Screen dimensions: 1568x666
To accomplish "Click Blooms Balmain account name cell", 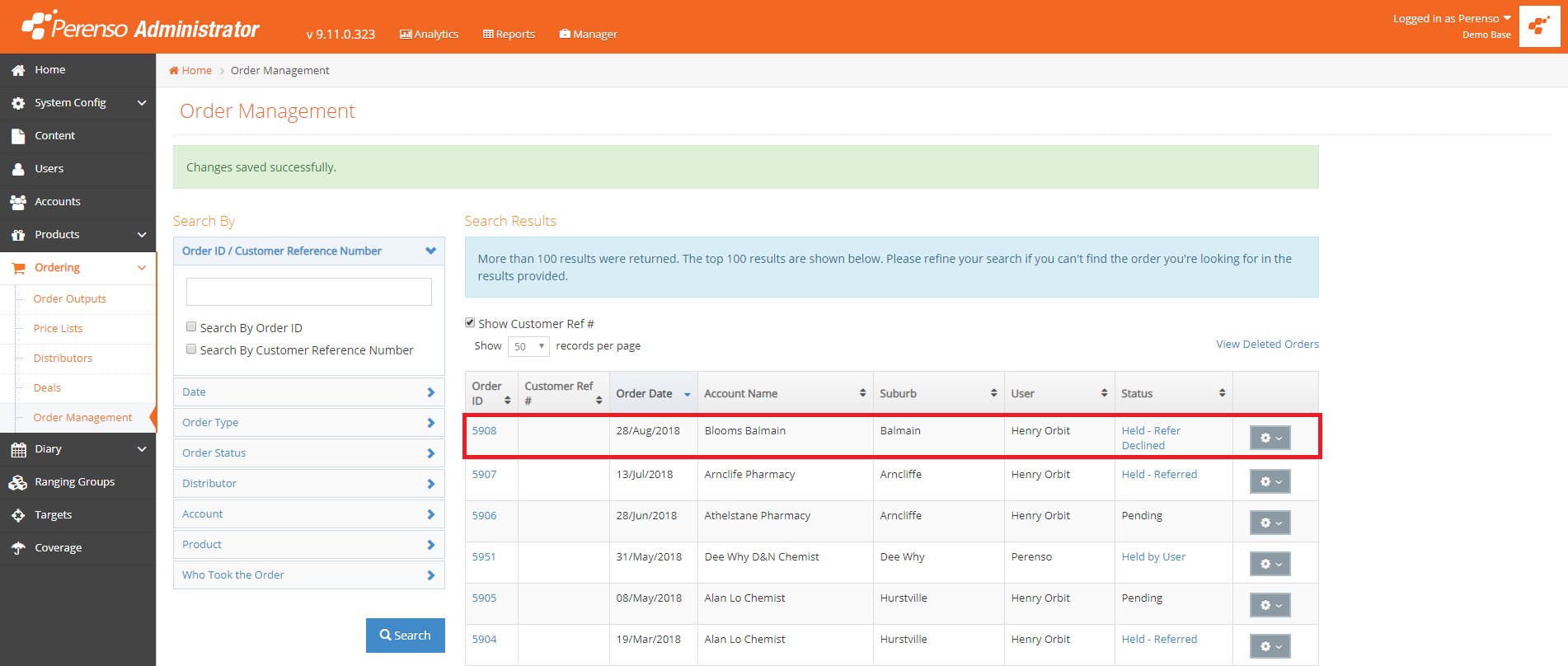I will click(744, 431).
